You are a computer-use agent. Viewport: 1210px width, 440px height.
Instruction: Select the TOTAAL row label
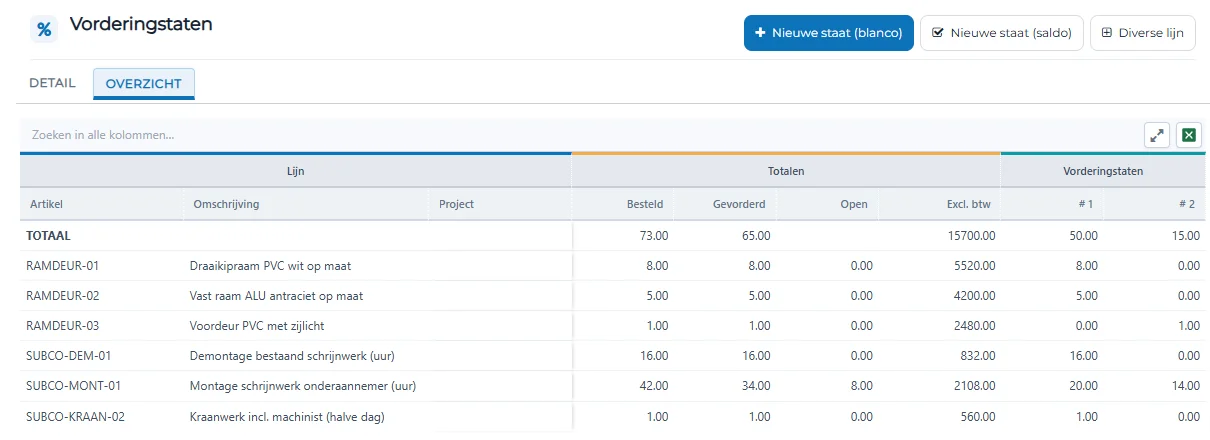50,236
